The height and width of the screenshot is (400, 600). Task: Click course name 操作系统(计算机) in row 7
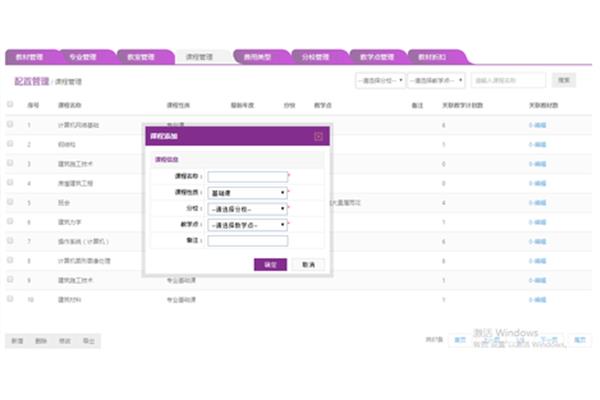[x=83, y=242]
